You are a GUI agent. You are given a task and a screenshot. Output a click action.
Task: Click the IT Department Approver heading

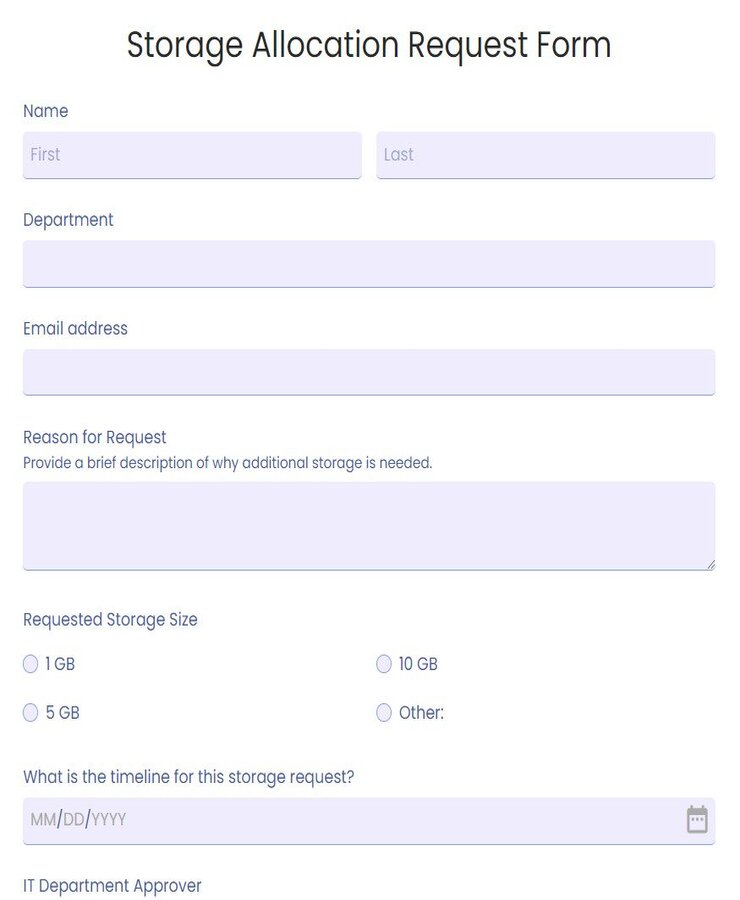[113, 885]
